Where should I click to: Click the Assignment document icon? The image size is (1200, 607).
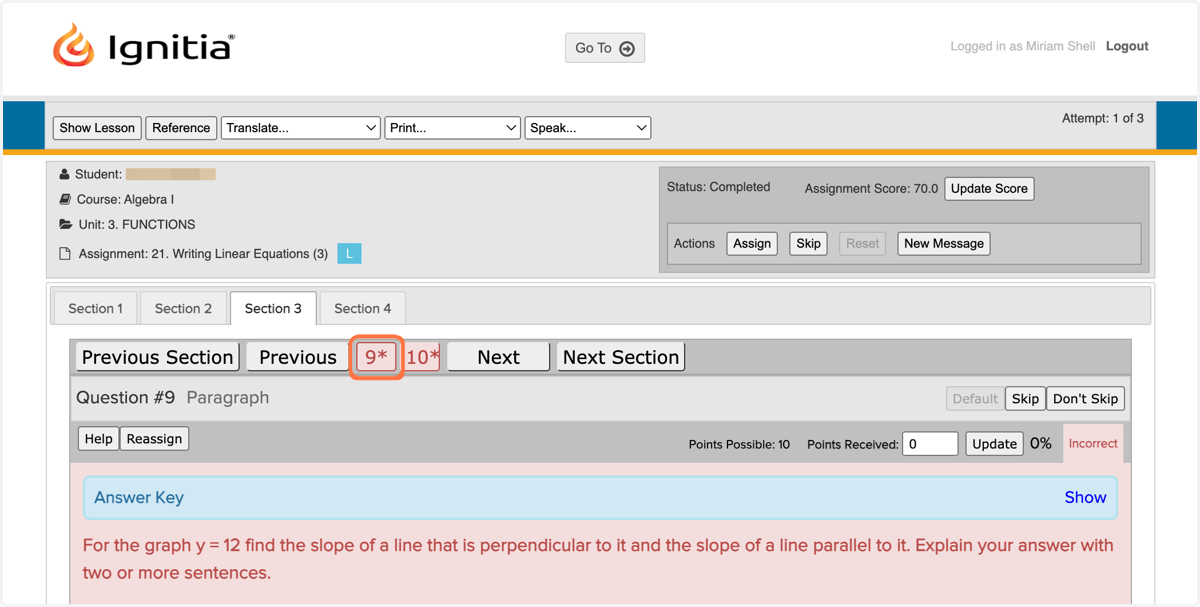65,254
